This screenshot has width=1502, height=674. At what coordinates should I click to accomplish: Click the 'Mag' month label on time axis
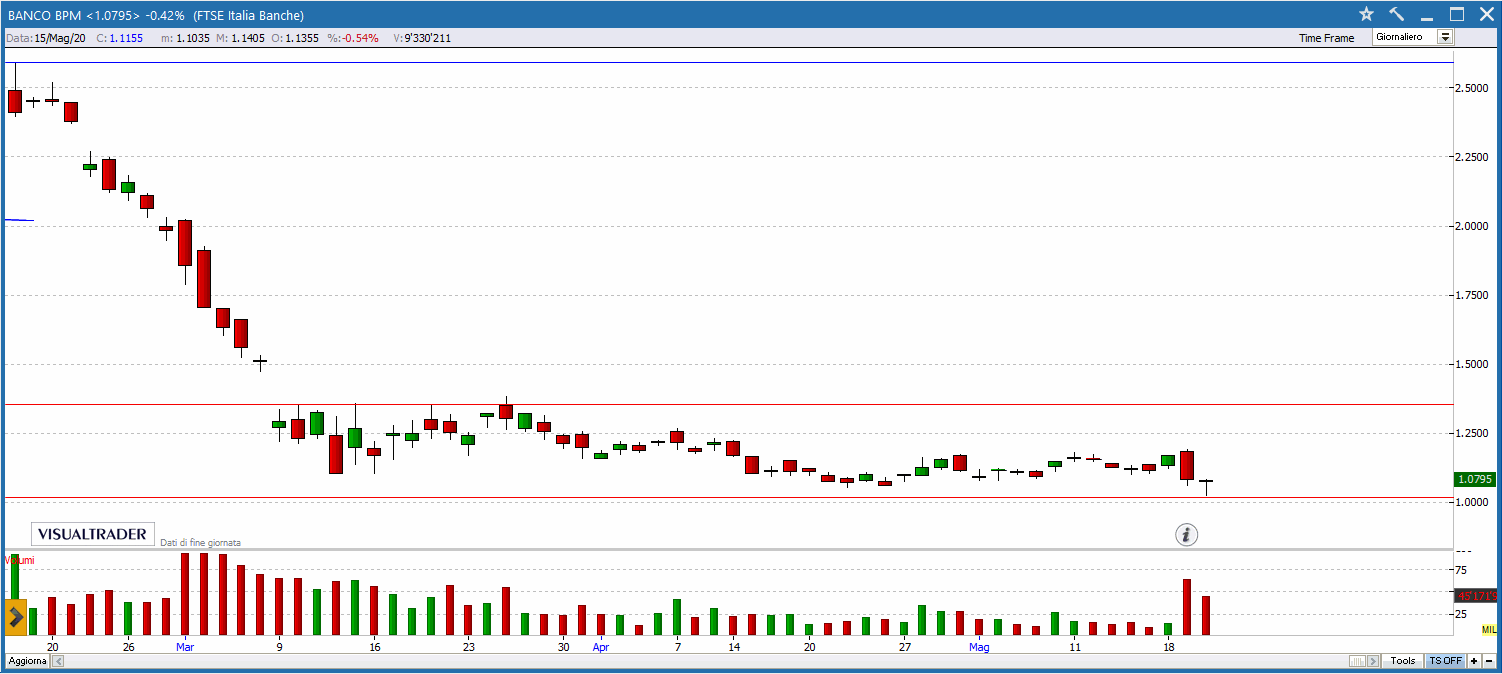[980, 647]
